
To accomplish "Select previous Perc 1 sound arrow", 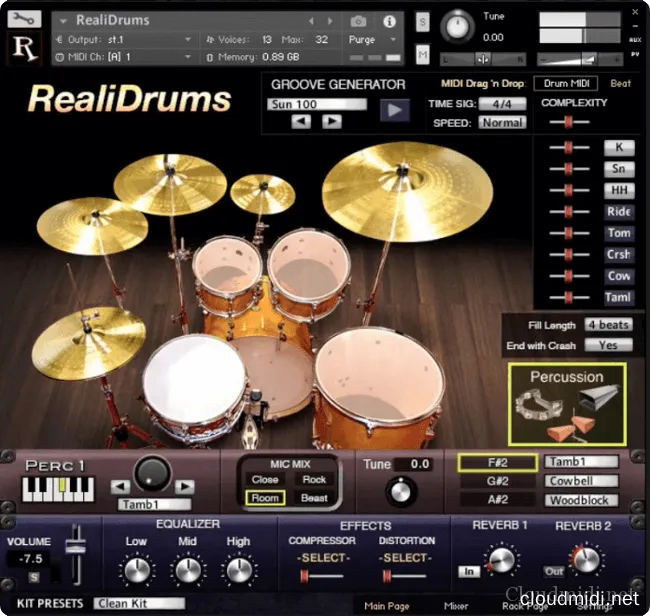I will pyautogui.click(x=121, y=486).
